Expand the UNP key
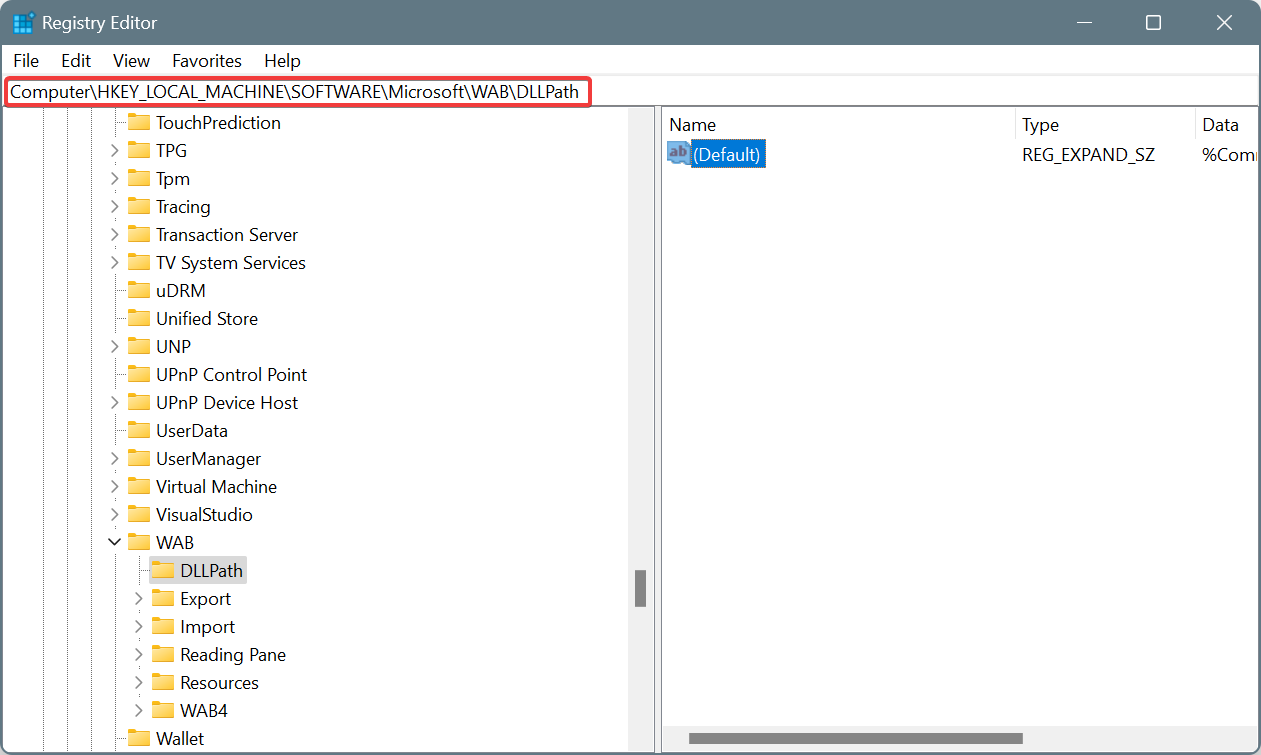Viewport: 1261px width, 755px height. click(115, 347)
